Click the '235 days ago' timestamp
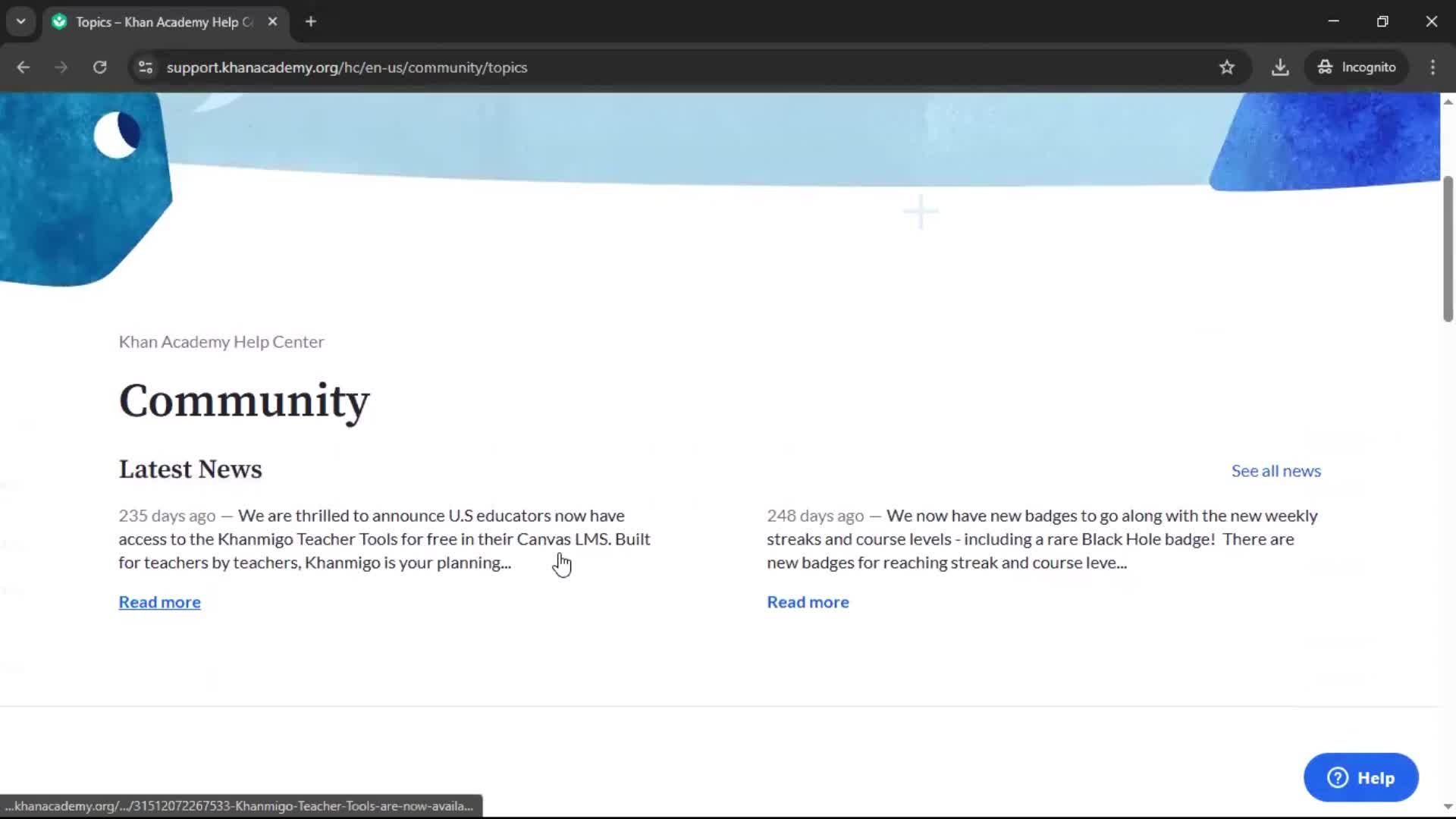The width and height of the screenshot is (1456, 819). 167,516
